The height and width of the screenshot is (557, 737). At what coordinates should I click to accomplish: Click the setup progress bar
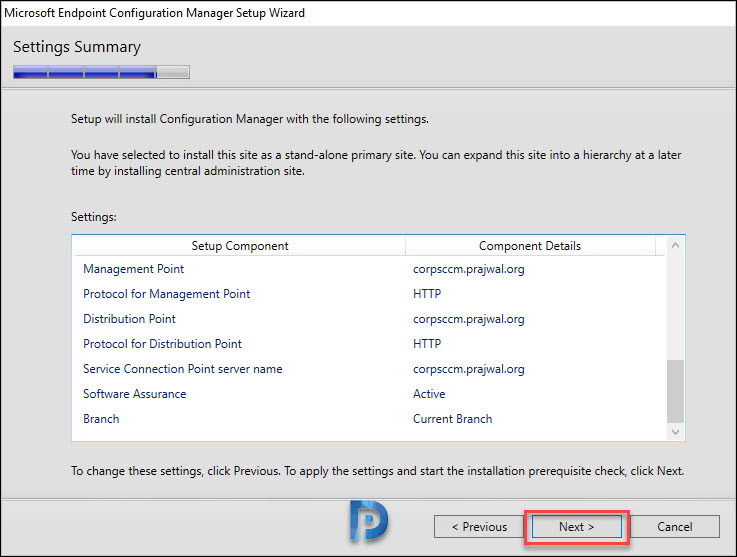[102, 72]
